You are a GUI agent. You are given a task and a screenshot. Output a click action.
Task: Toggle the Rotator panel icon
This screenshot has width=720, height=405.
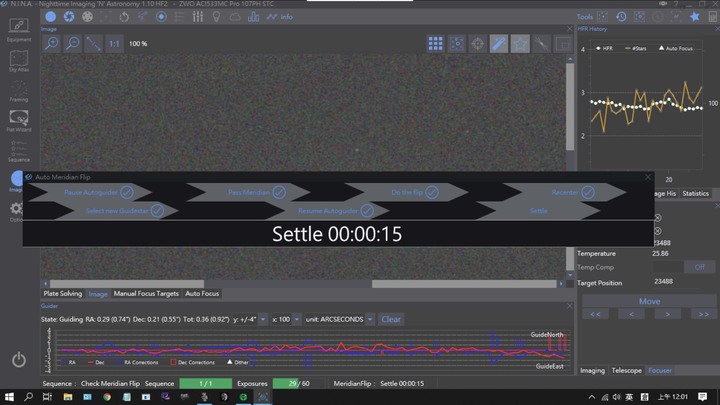[124, 17]
